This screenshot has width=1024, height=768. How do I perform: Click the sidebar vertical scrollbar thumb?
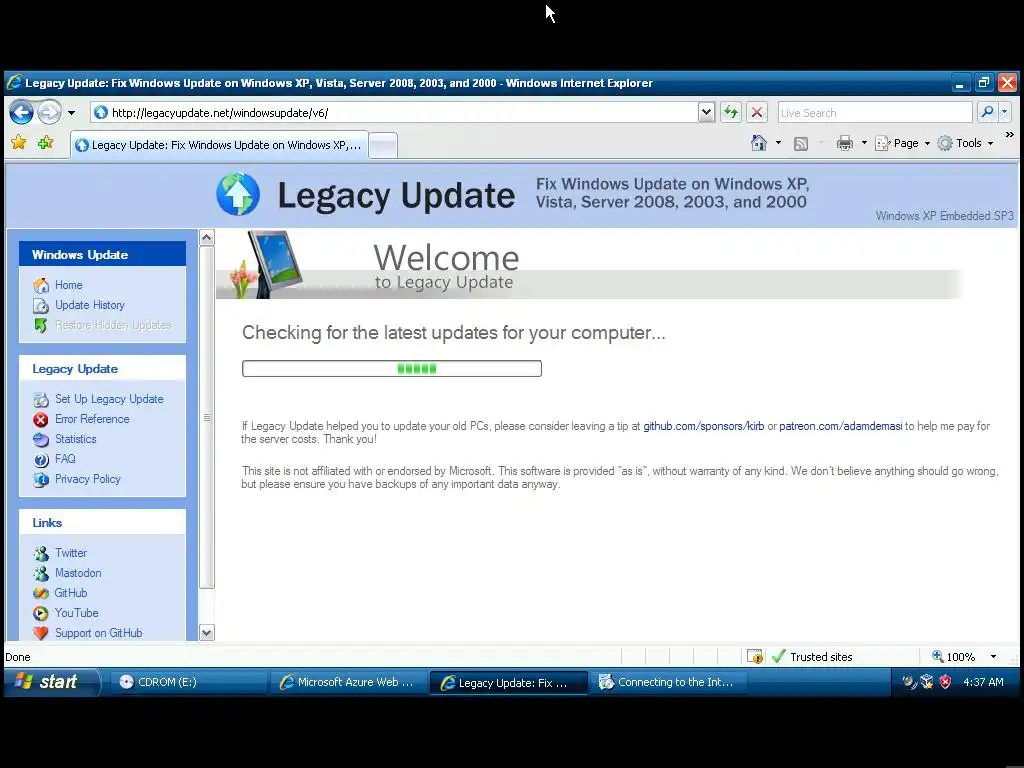pyautogui.click(x=206, y=417)
